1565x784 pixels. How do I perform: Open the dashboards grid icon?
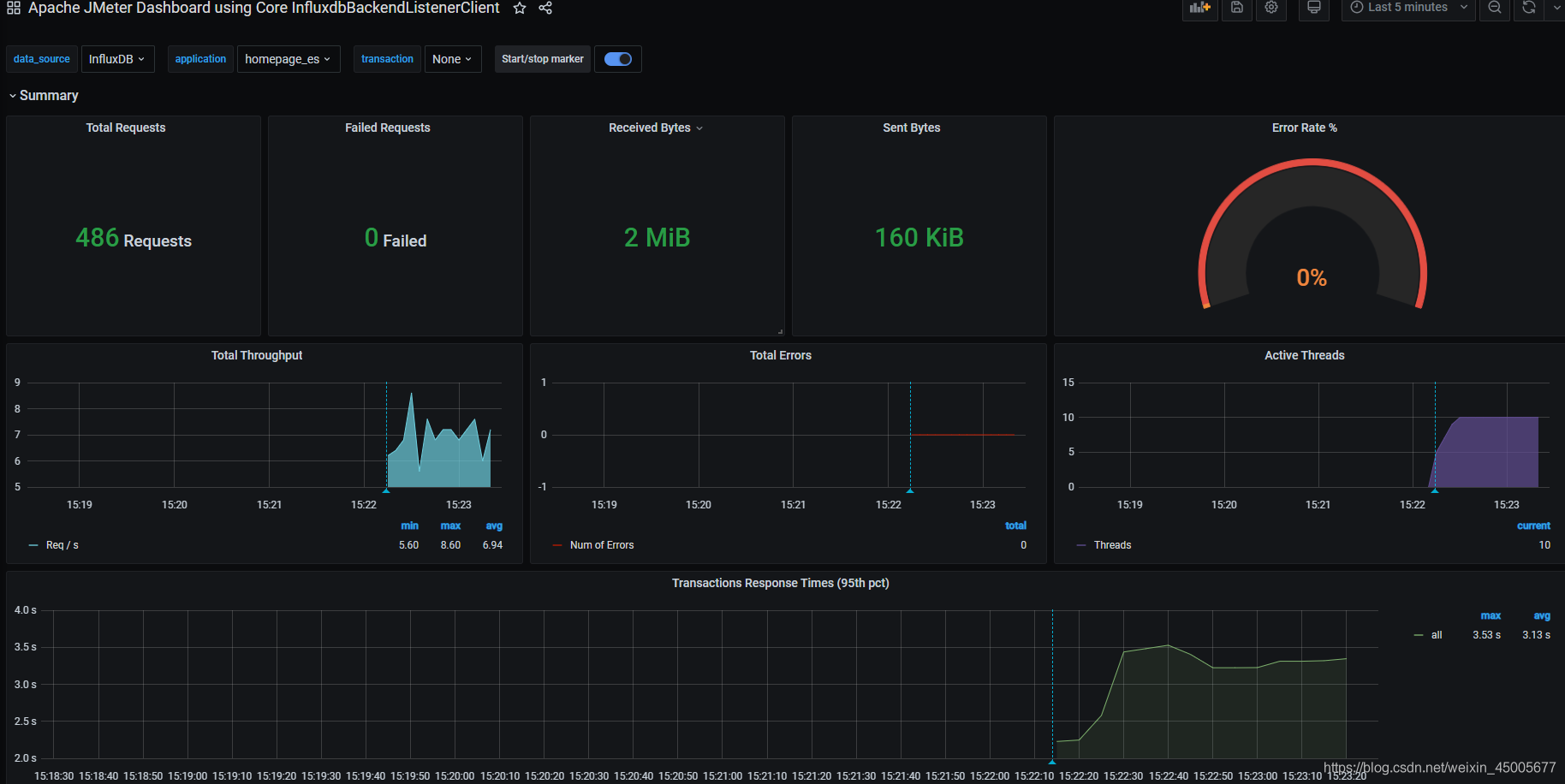coord(14,9)
